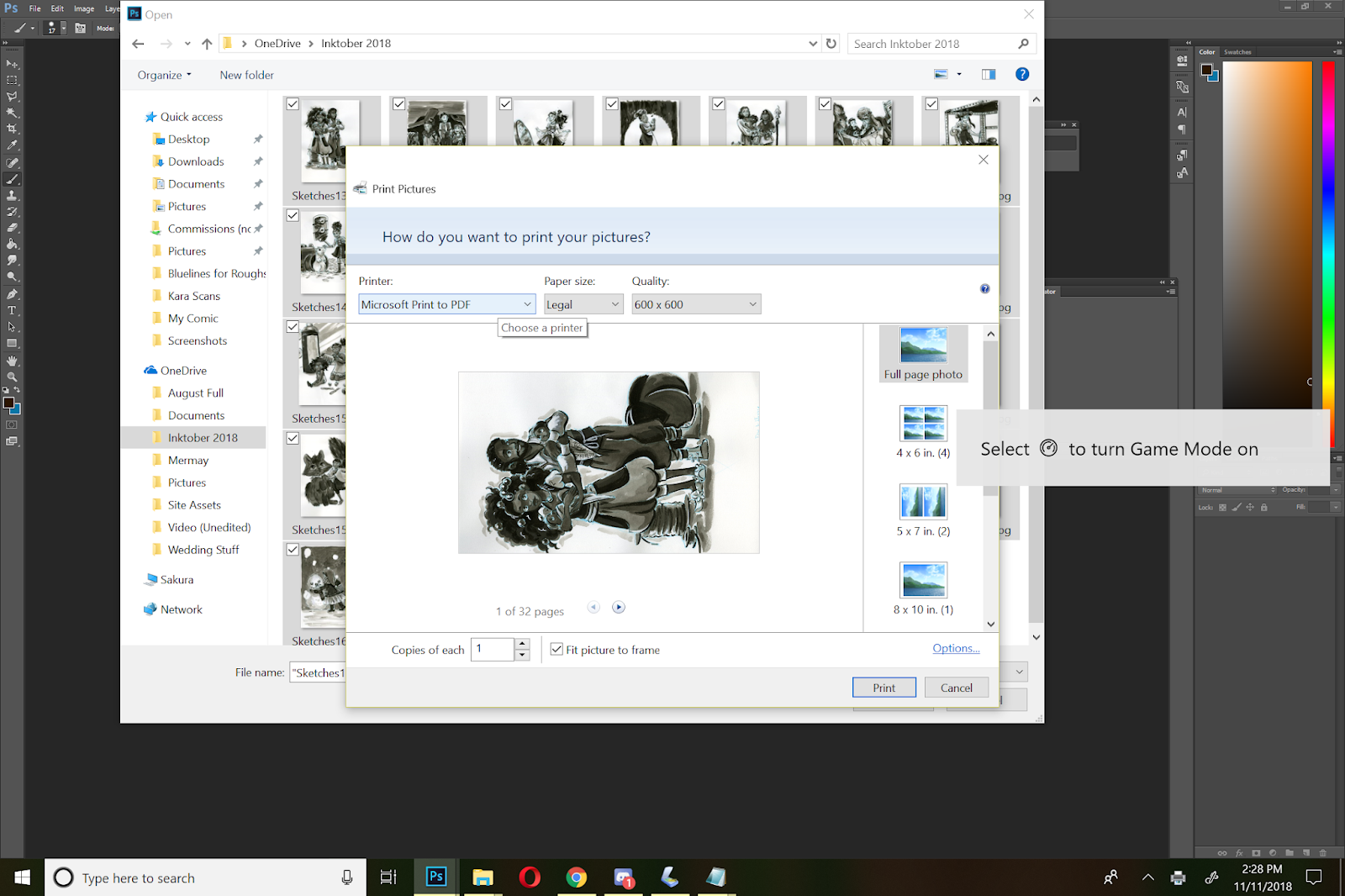Screen dimensions: 1345x896
Task: Click the help icon in Print Pictures
Action: click(x=984, y=289)
